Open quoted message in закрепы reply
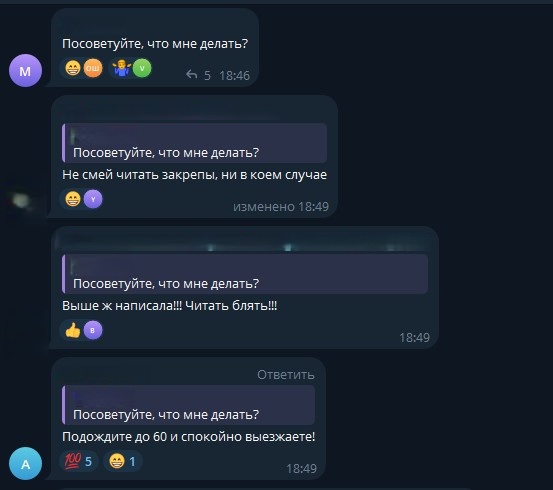Viewport: 553px width, 490px height. tap(194, 143)
